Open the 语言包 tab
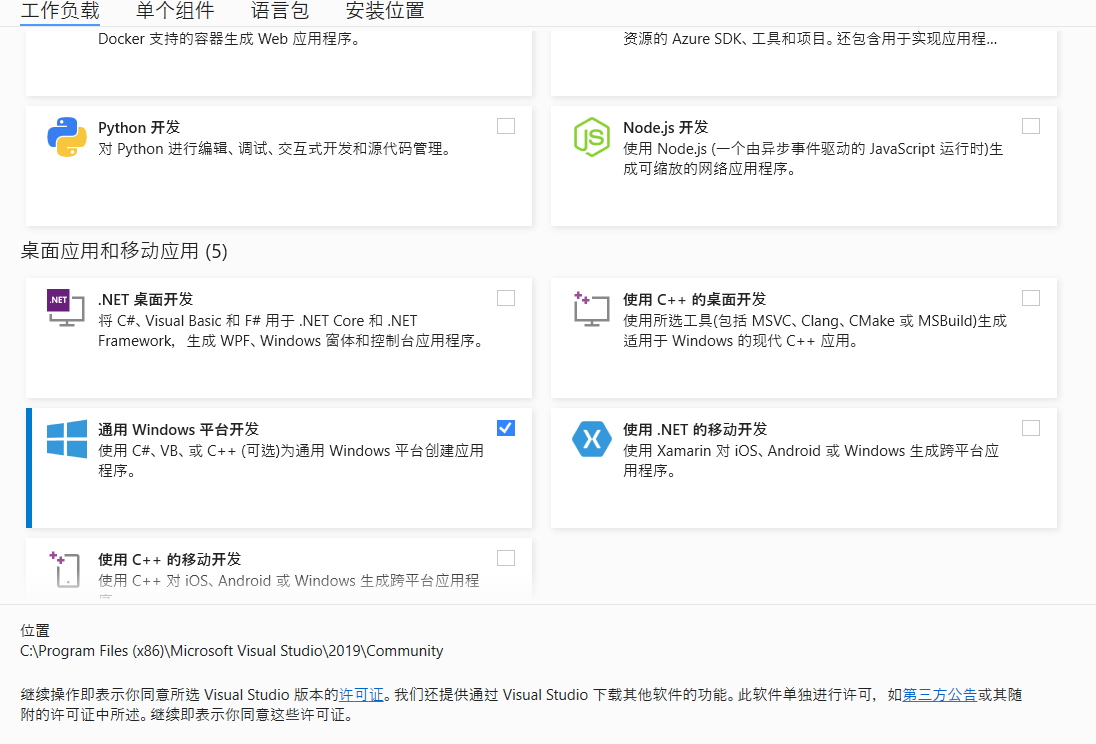The image size is (1096, 744). [x=280, y=12]
